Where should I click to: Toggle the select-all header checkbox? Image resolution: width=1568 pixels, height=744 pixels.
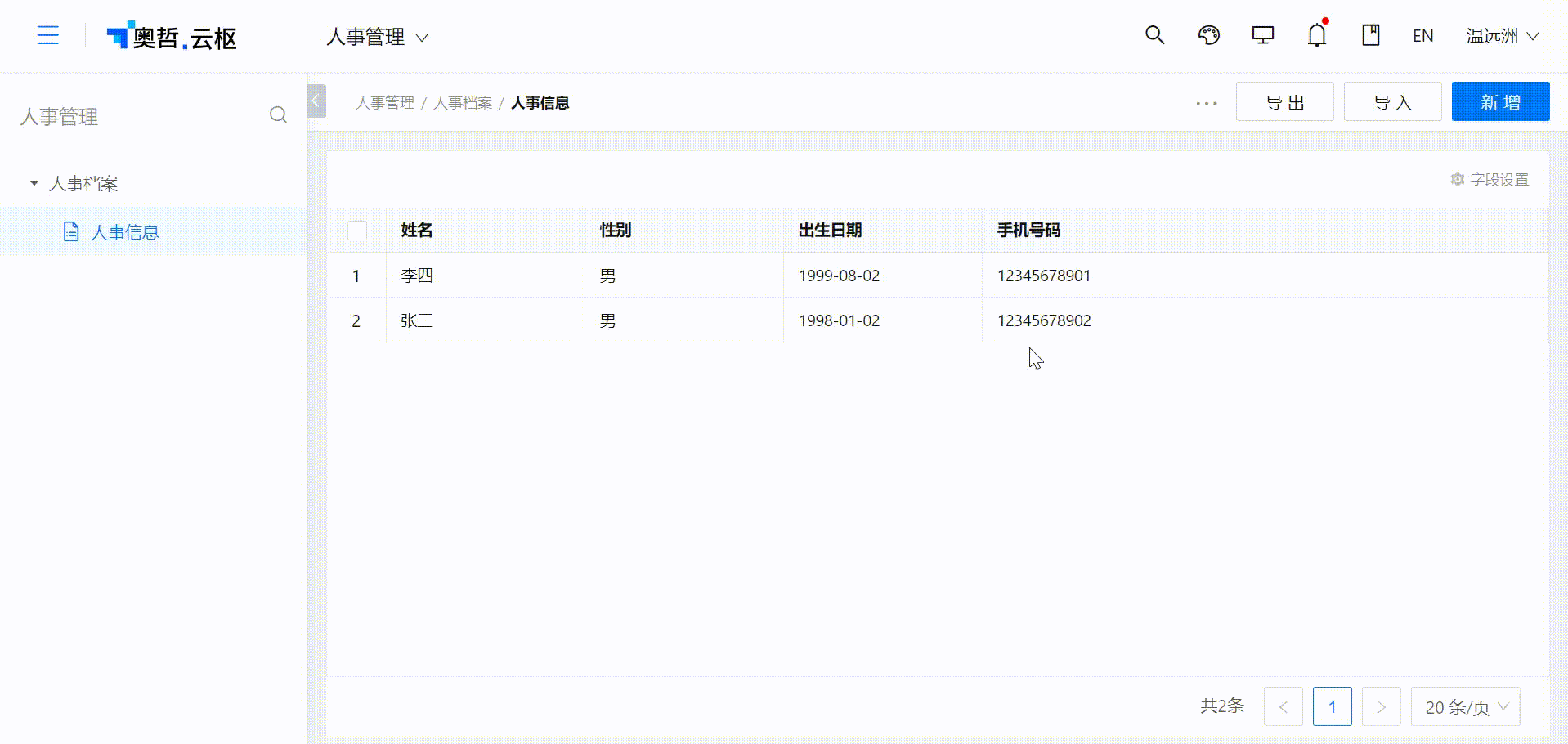point(357,231)
